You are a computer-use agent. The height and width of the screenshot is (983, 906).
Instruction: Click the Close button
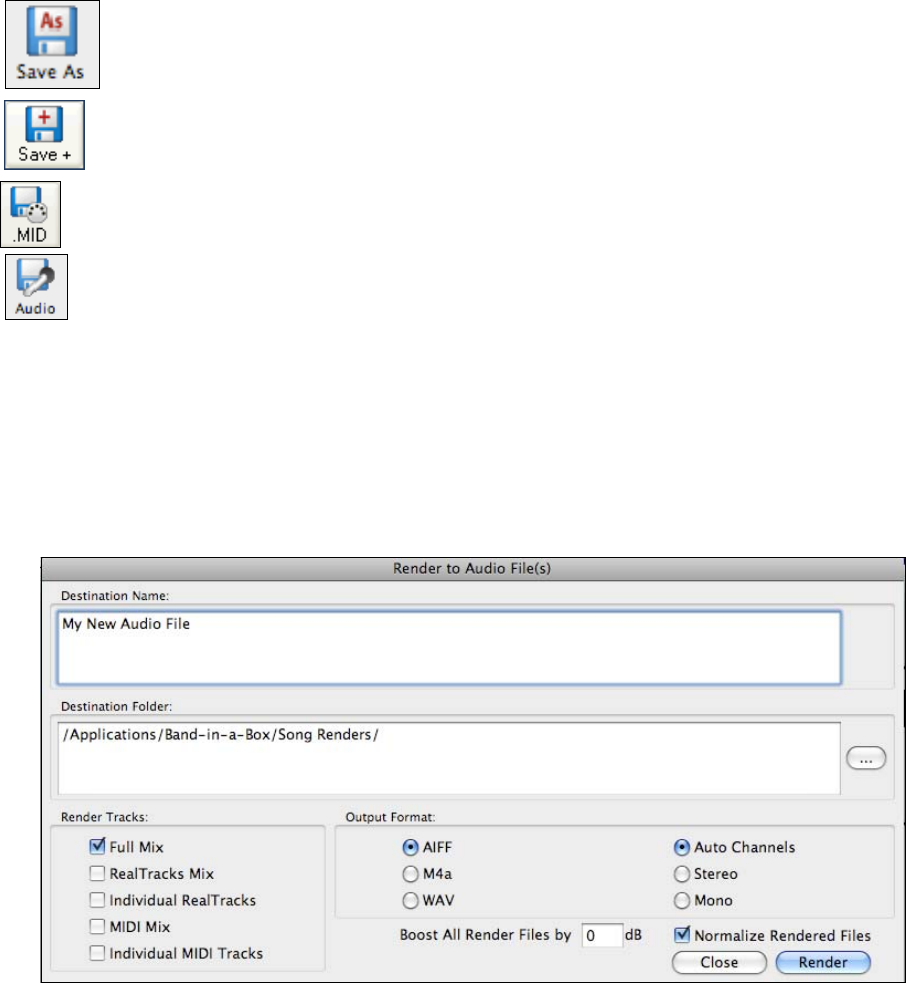coord(719,962)
